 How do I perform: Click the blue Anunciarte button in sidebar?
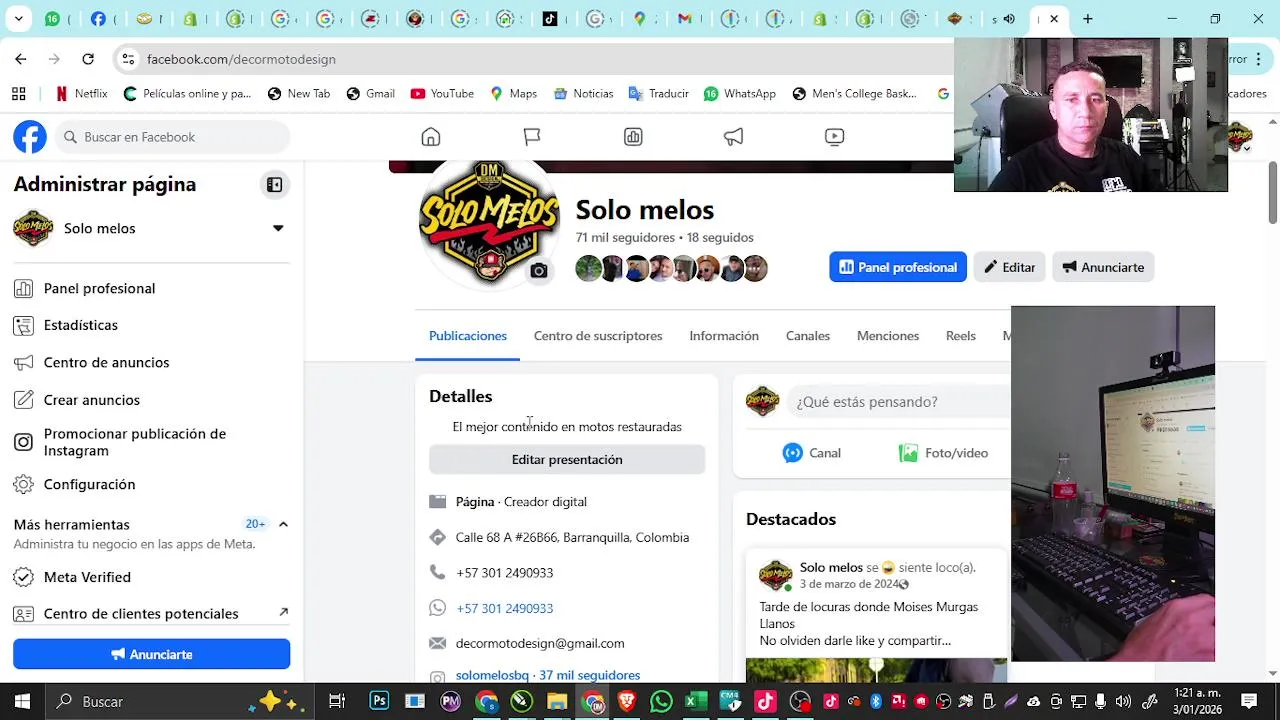(152, 654)
